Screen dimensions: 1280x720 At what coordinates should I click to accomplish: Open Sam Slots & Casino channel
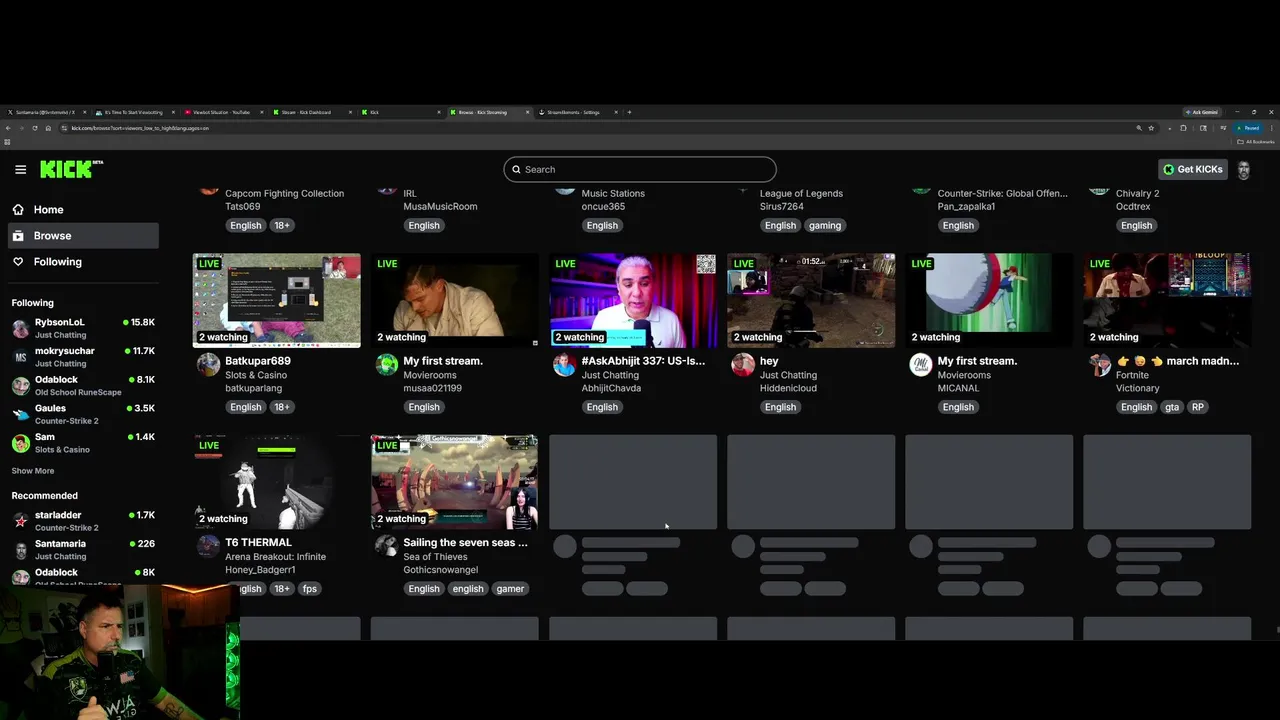[83, 443]
